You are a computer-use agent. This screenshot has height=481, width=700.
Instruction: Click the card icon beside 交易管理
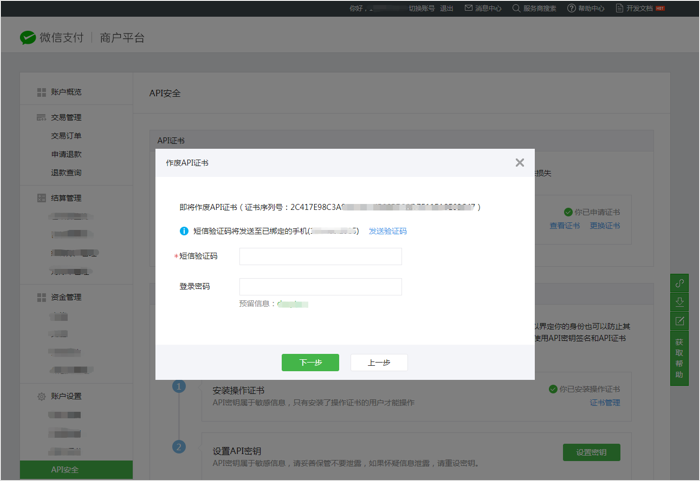click(x=42, y=117)
